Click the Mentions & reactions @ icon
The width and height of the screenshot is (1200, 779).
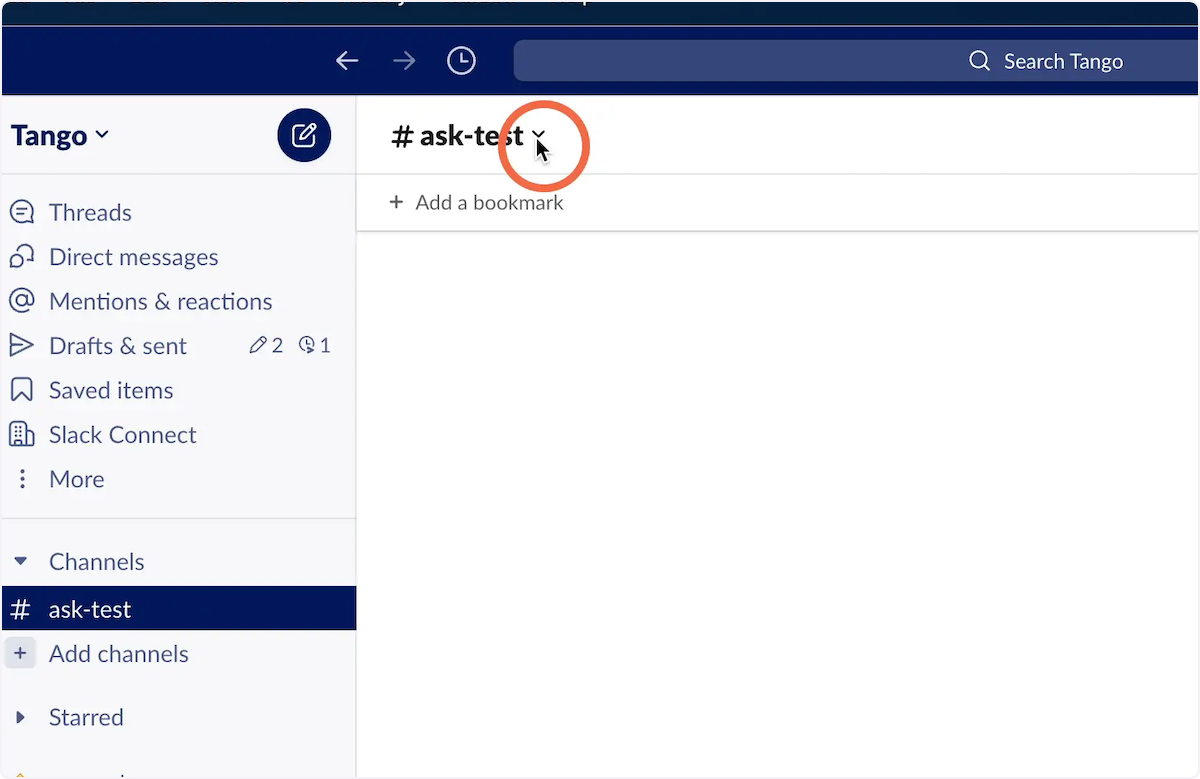click(x=21, y=301)
